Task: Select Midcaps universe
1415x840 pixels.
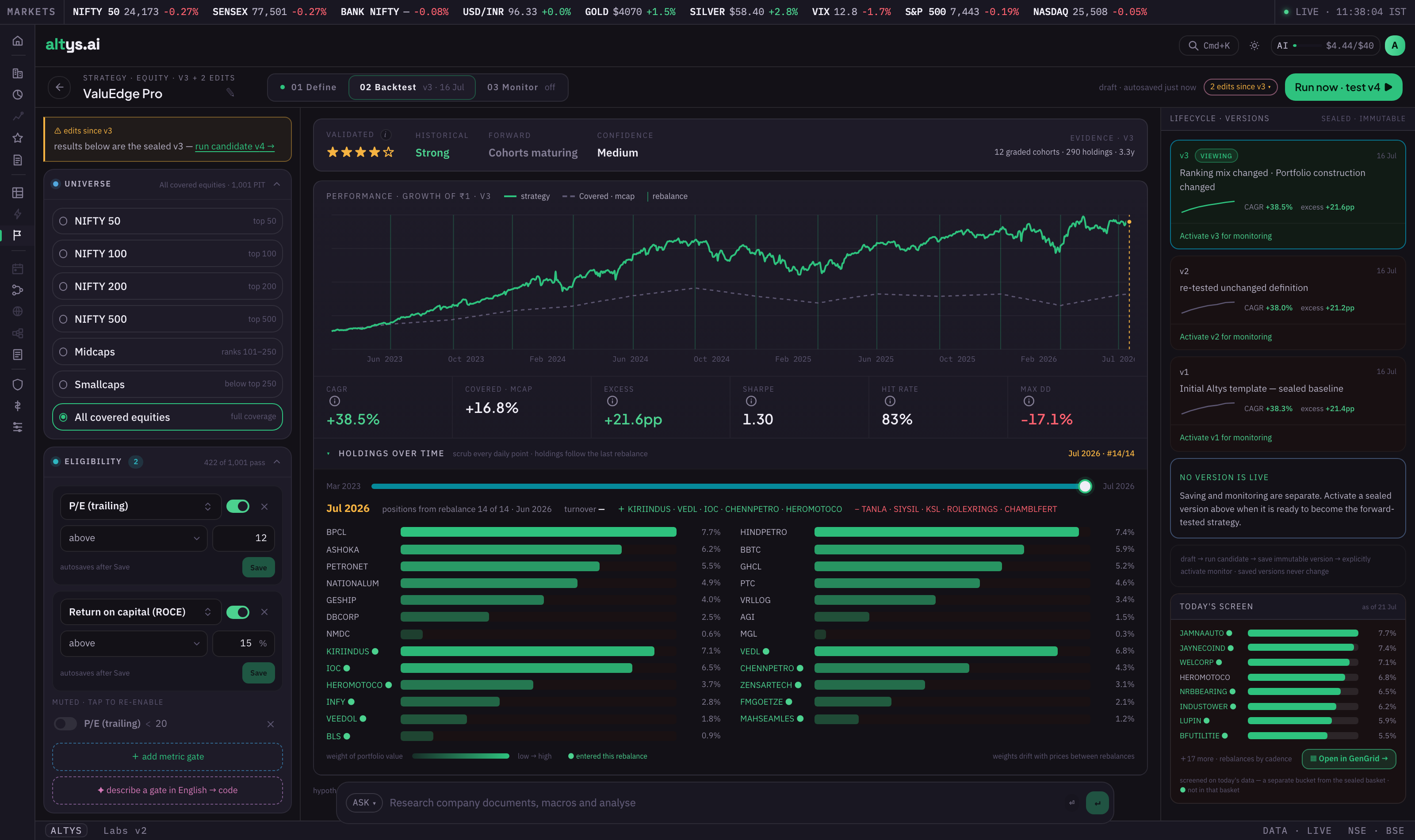Action: pyautogui.click(x=168, y=352)
